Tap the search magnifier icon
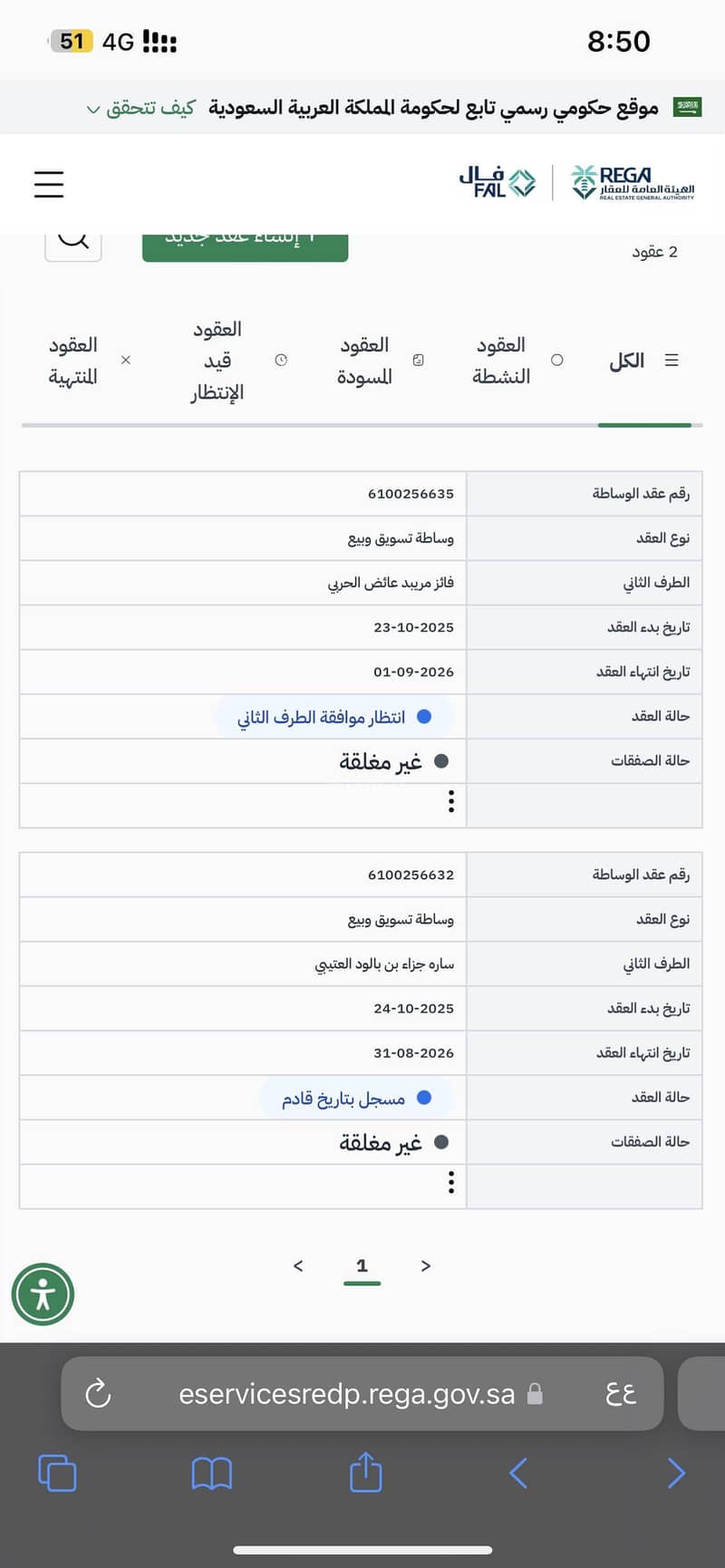725x1568 pixels. (x=73, y=242)
